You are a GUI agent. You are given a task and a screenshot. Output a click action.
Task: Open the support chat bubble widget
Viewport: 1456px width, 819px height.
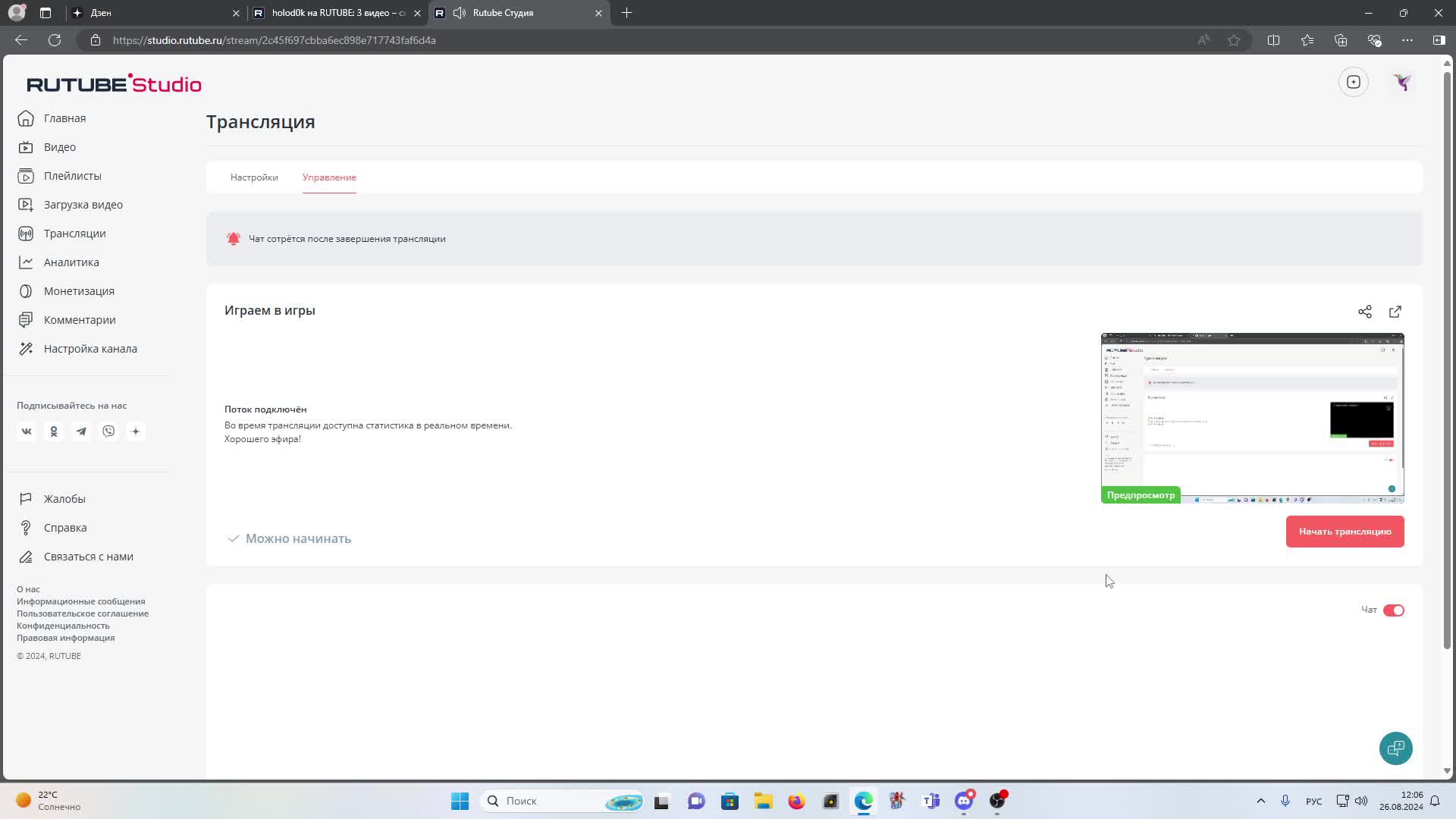[1395, 748]
